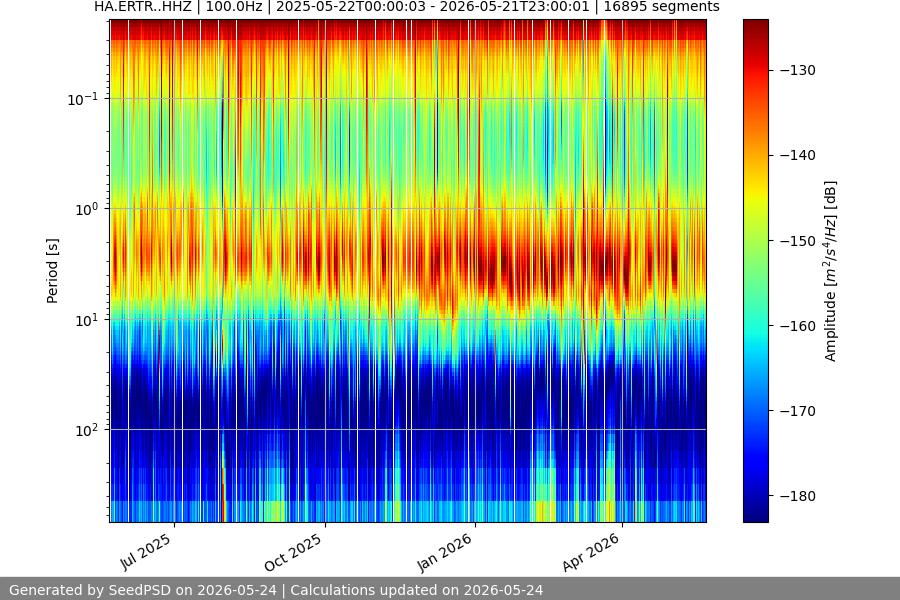Screen dimensions: 900x600
Task: Click the 10¹ period tick label
Action: pos(86,320)
